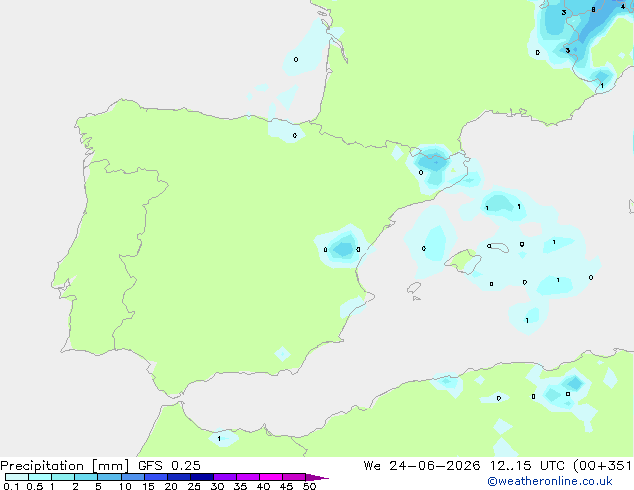Click the weatheronline.co.uk copyright link

pos(549,481)
